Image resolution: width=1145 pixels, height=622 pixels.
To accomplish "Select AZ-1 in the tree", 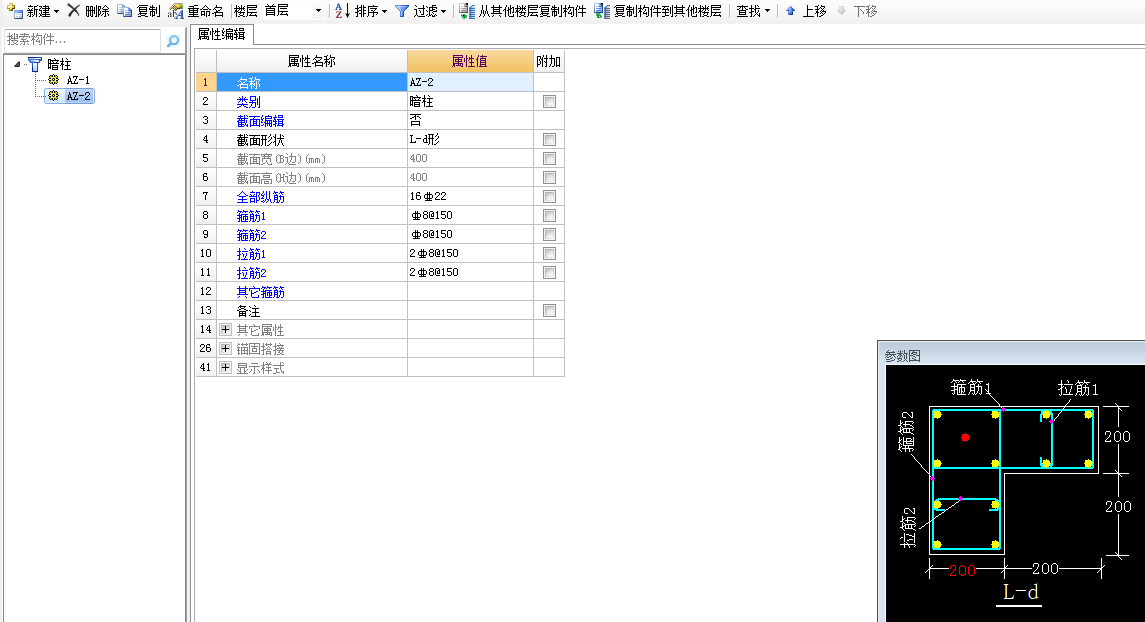I will (x=78, y=80).
